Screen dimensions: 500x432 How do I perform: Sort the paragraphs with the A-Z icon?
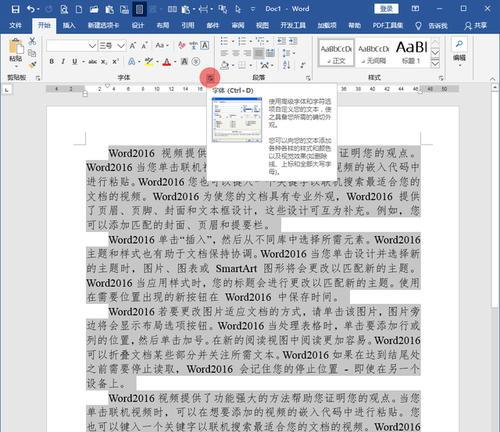(x=287, y=65)
